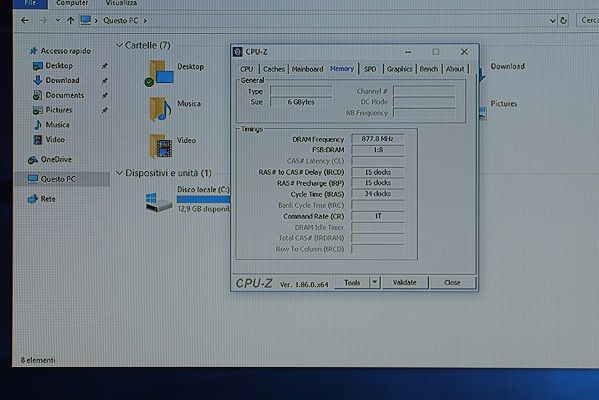Viewport: 599px width, 400px height.
Task: Open the Bench tab
Action: coord(429,69)
